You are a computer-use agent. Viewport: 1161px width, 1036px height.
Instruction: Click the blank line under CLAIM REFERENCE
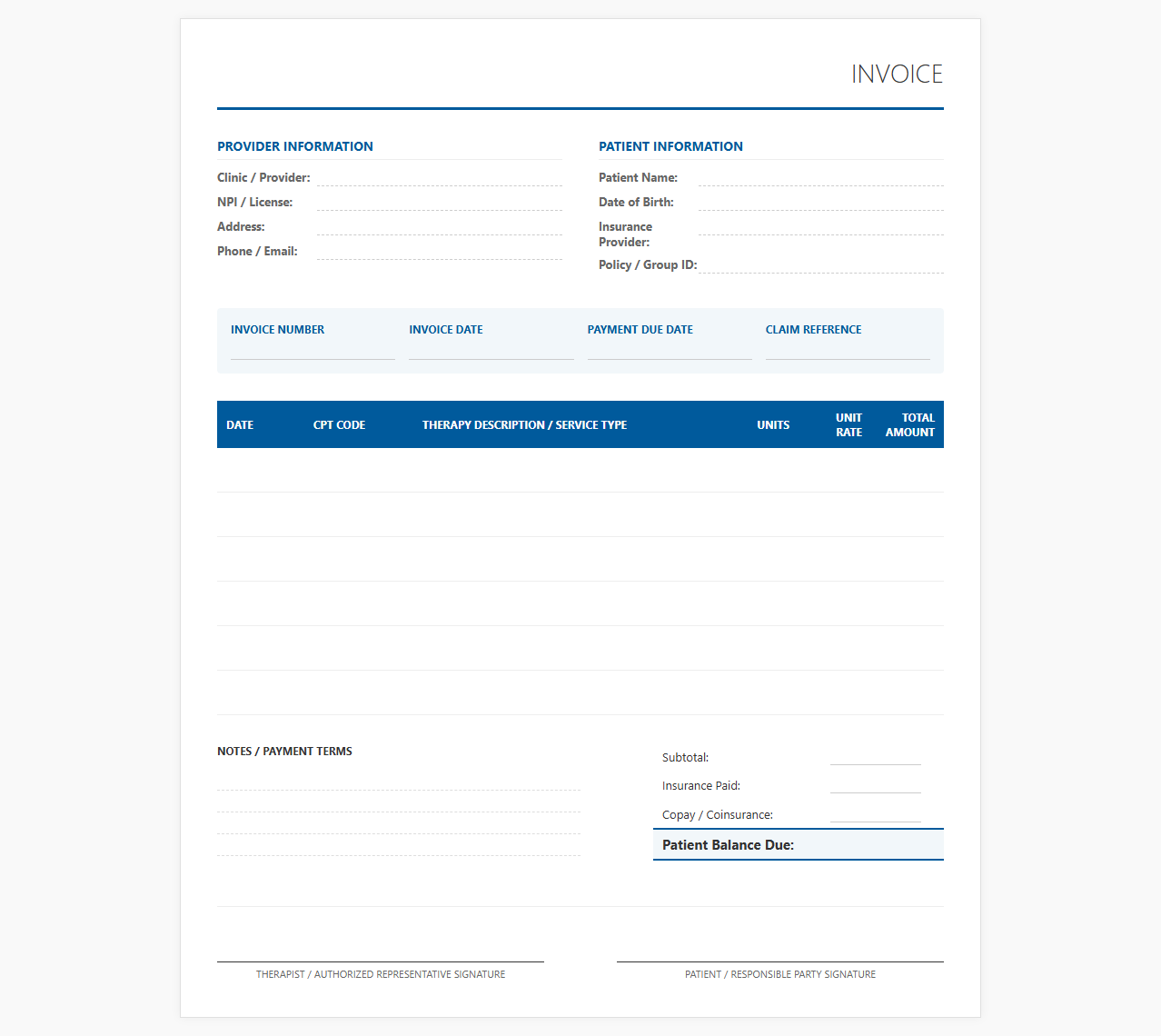point(848,351)
